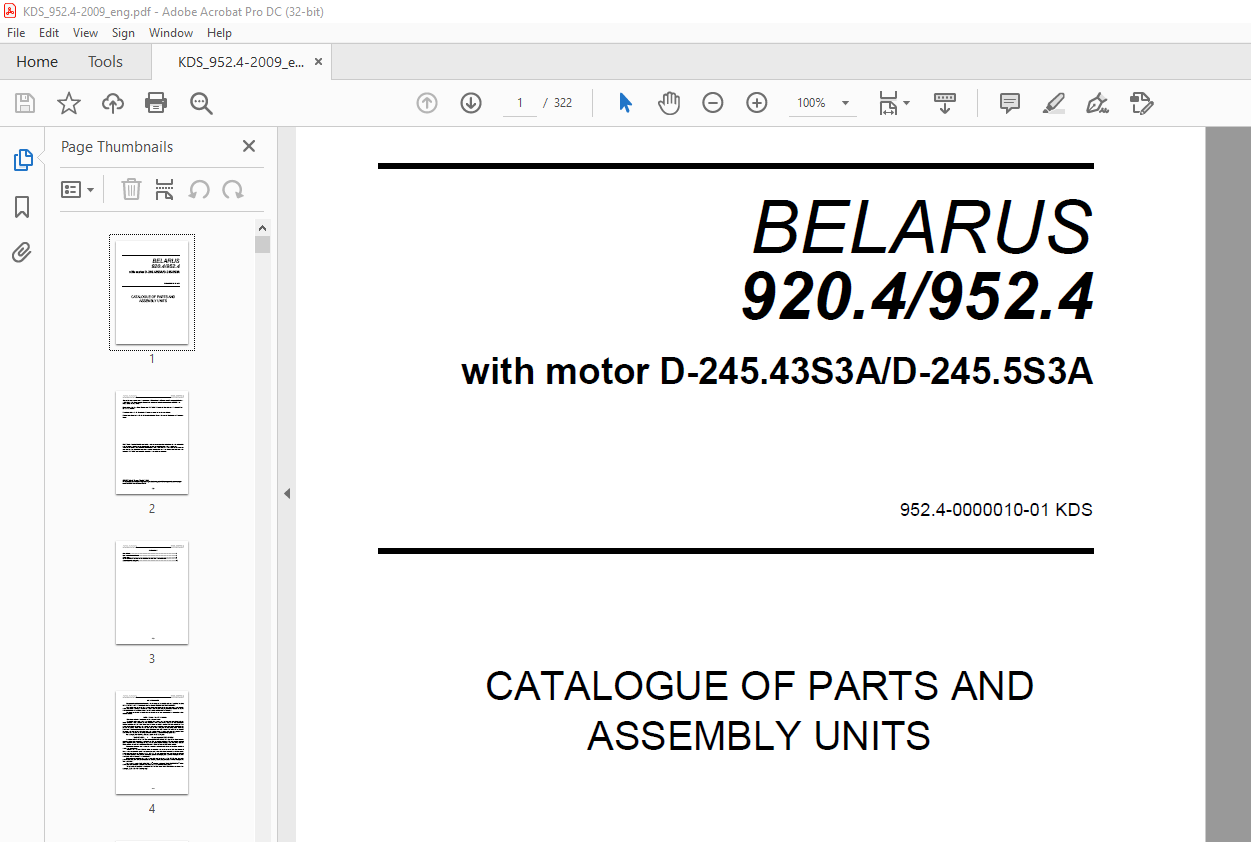1251x842 pixels.
Task: Click the '322' total page count
Action: [x=563, y=103]
